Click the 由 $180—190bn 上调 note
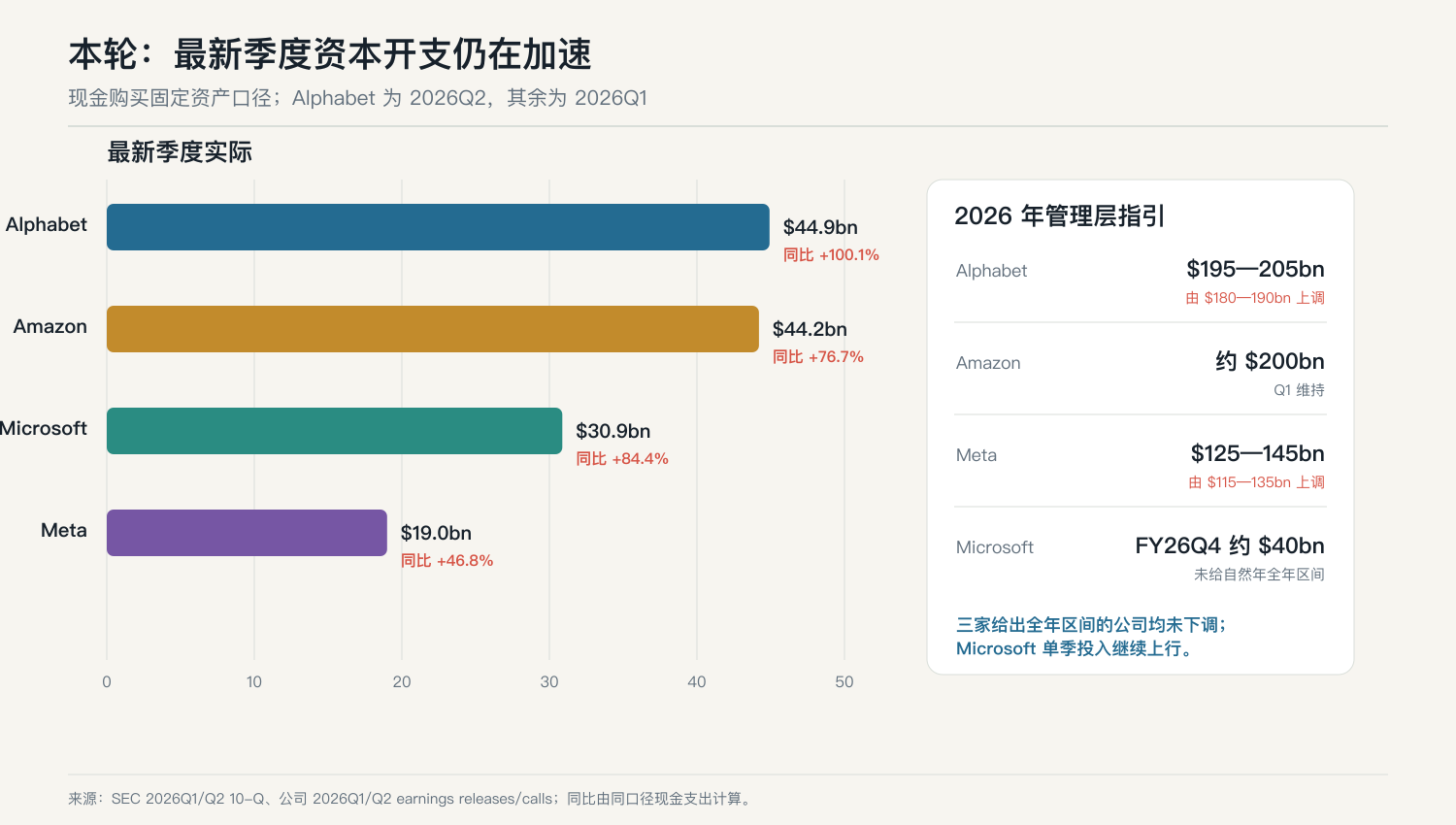 coord(1255,298)
